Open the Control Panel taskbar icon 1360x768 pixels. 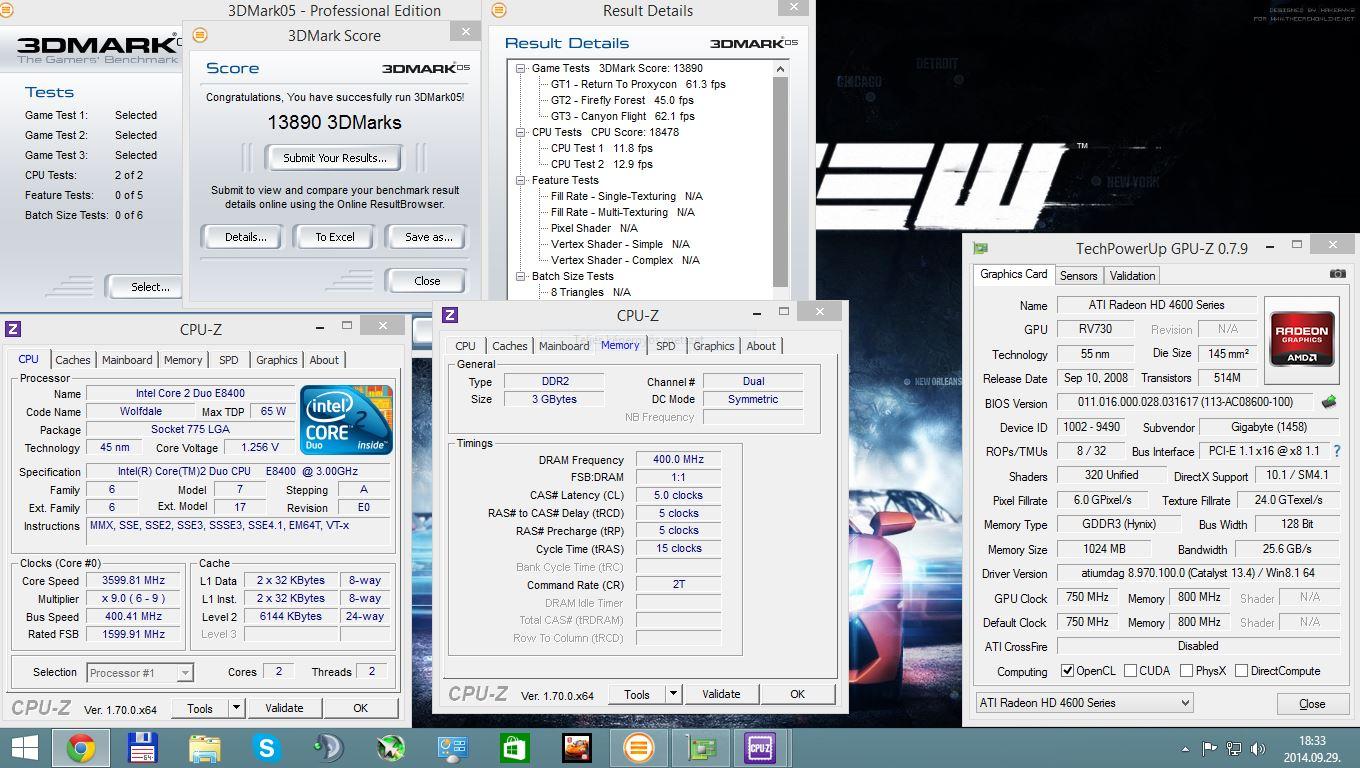[453, 748]
